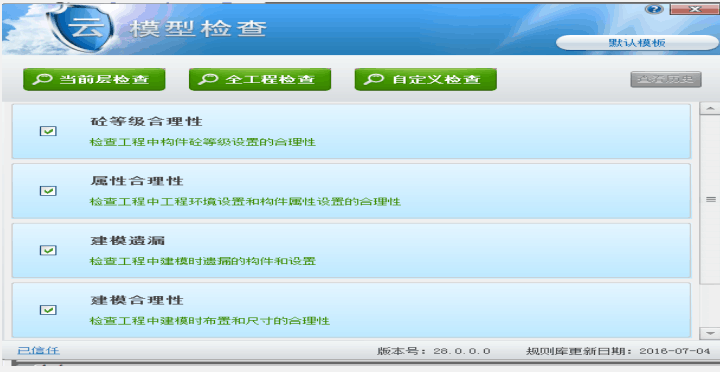This screenshot has width=720, height=372.
Task: Click the vertical scrollbar thumb grip
Action: coord(710,199)
